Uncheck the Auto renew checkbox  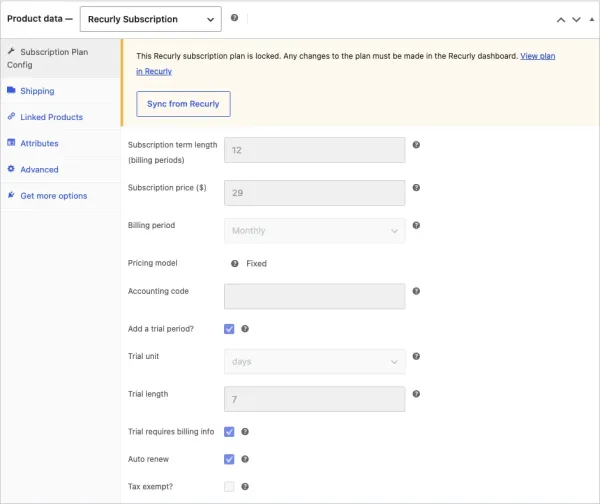coord(229,459)
